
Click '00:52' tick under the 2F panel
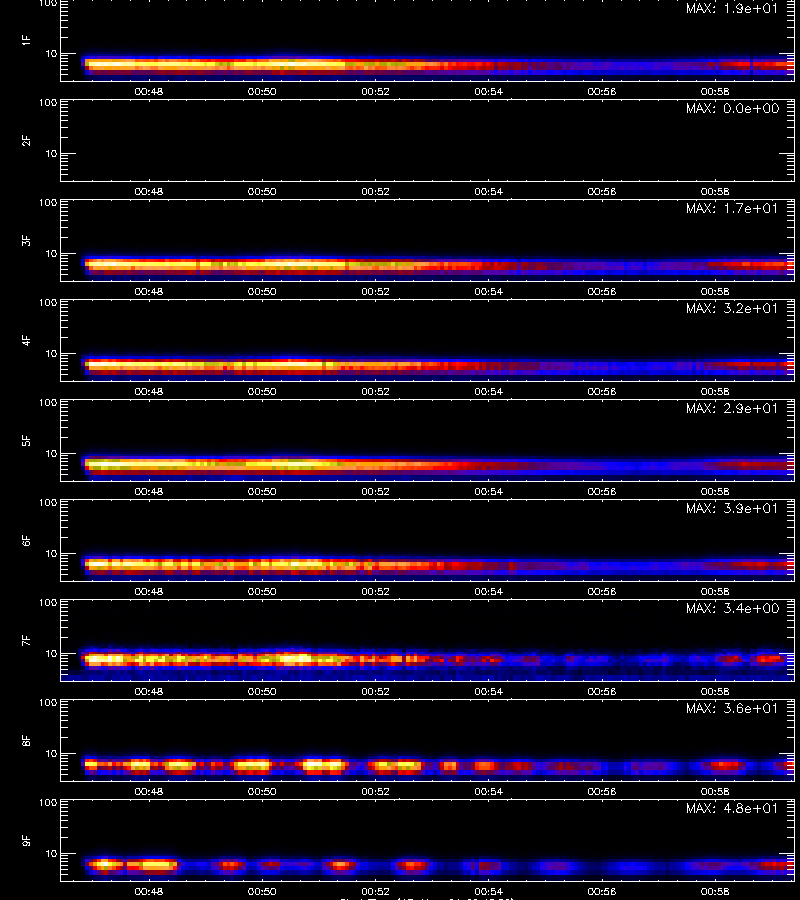375,192
